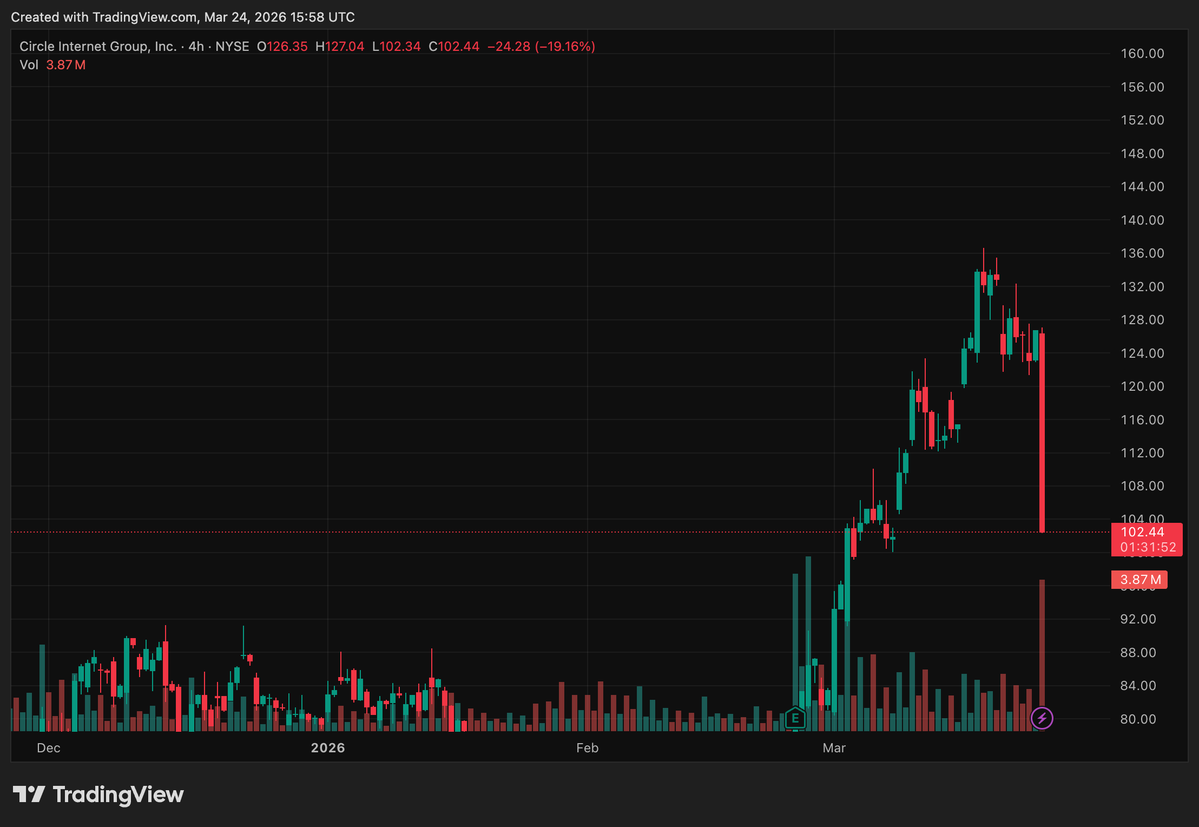This screenshot has width=1199, height=827.
Task: Click the 2026 time axis label
Action: 327,748
